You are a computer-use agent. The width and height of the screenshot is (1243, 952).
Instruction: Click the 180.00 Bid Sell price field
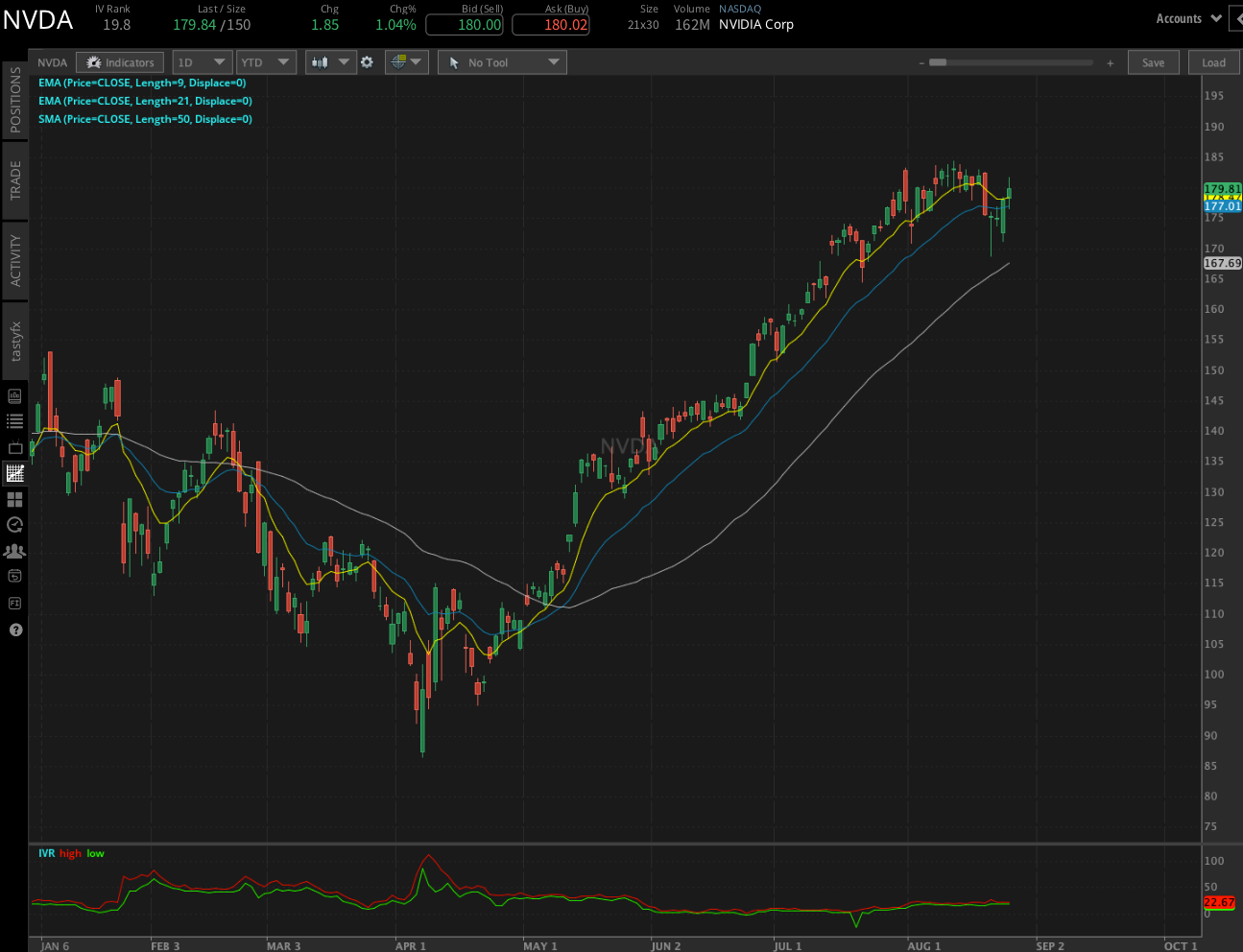coord(464,25)
